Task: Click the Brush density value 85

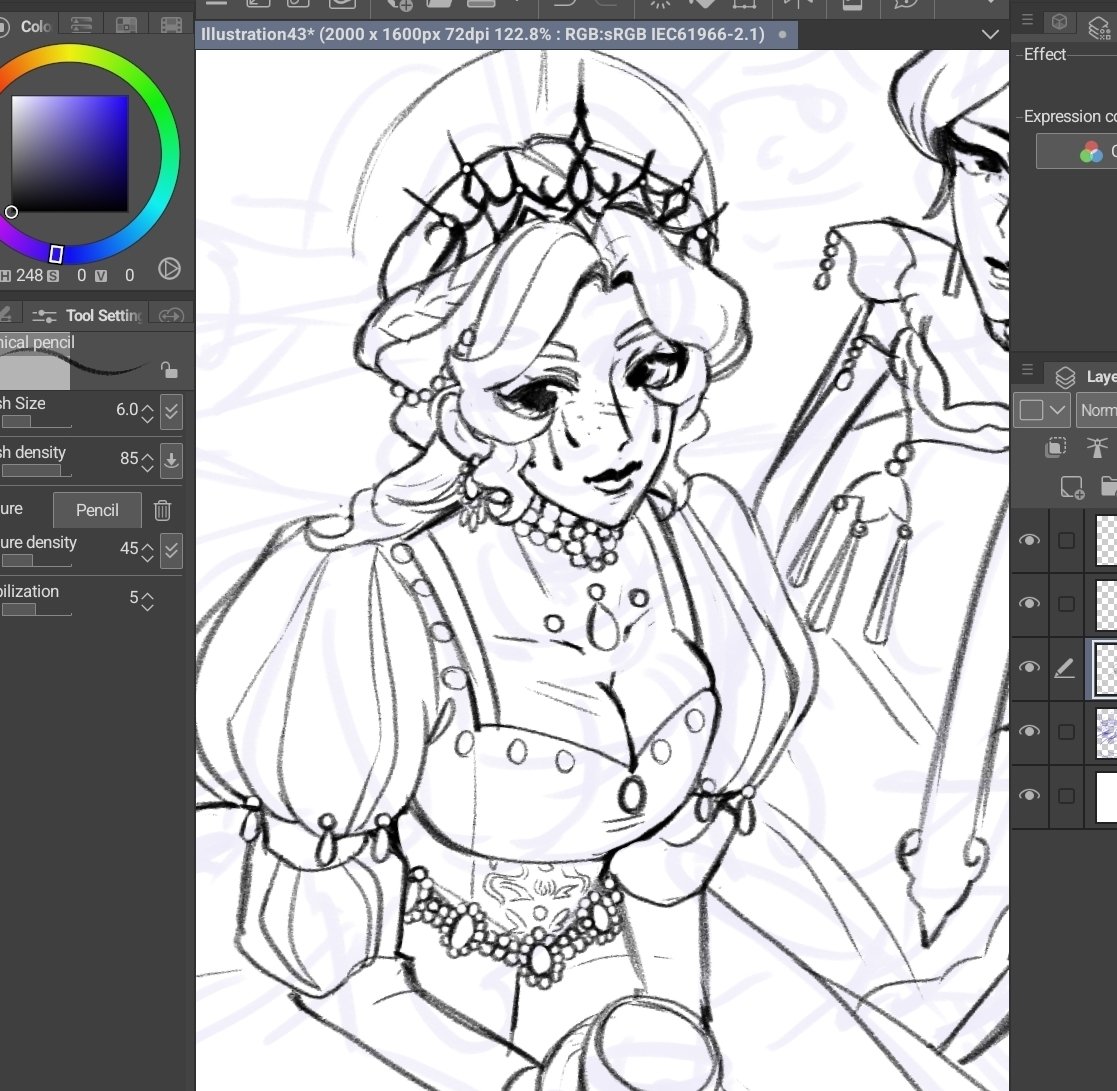Action: (x=129, y=459)
